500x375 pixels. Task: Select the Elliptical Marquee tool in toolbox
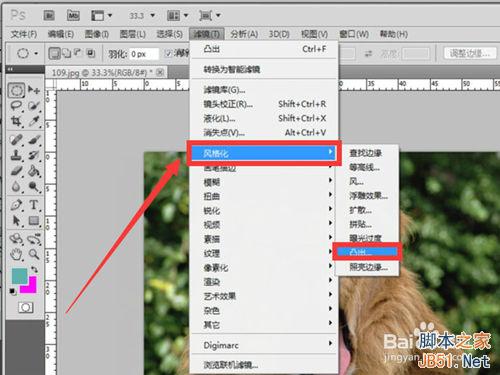[x=16, y=90]
